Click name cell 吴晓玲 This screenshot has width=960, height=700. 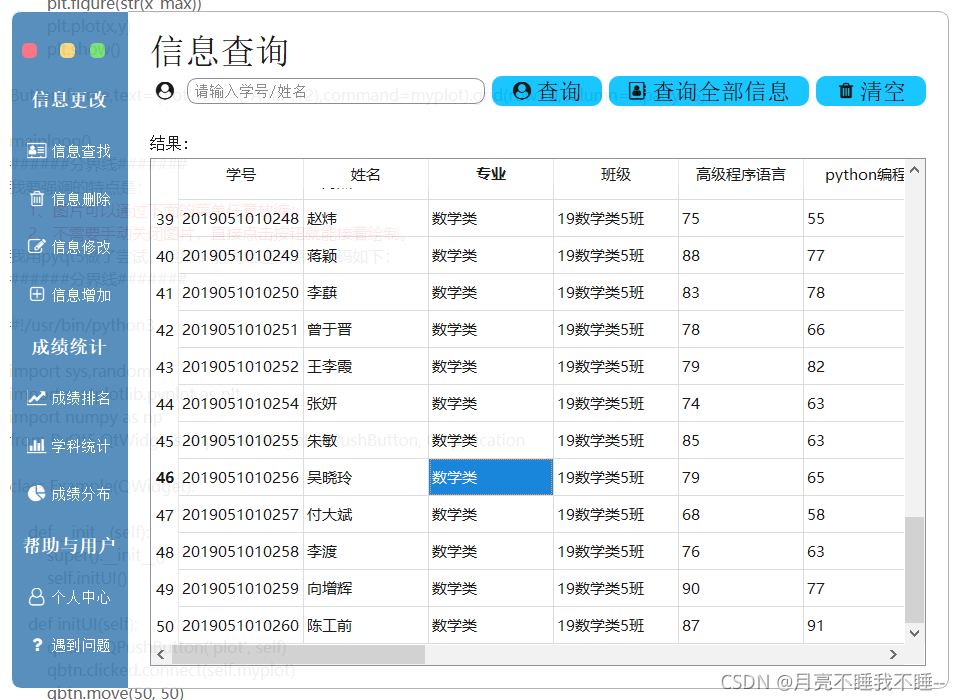(x=366, y=477)
